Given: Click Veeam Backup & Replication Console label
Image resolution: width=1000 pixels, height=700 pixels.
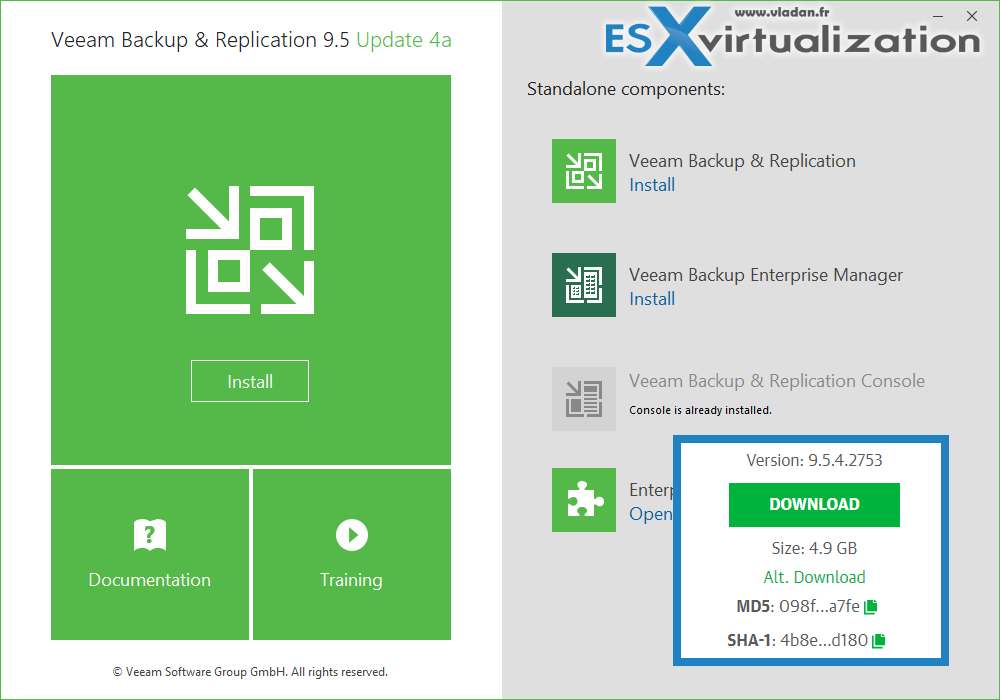Looking at the screenshot, I should 777,381.
